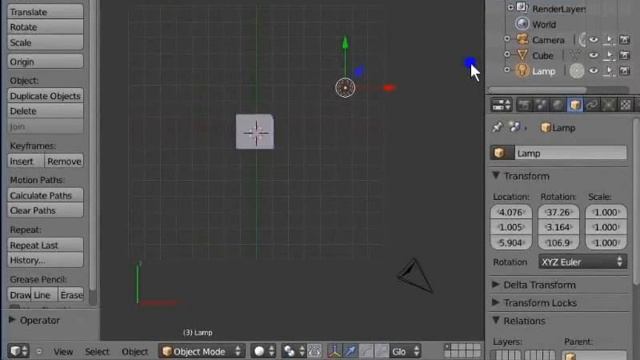640x360 pixels.
Task: Collapse the 3D view header menus toggle
Action: (x=39, y=351)
